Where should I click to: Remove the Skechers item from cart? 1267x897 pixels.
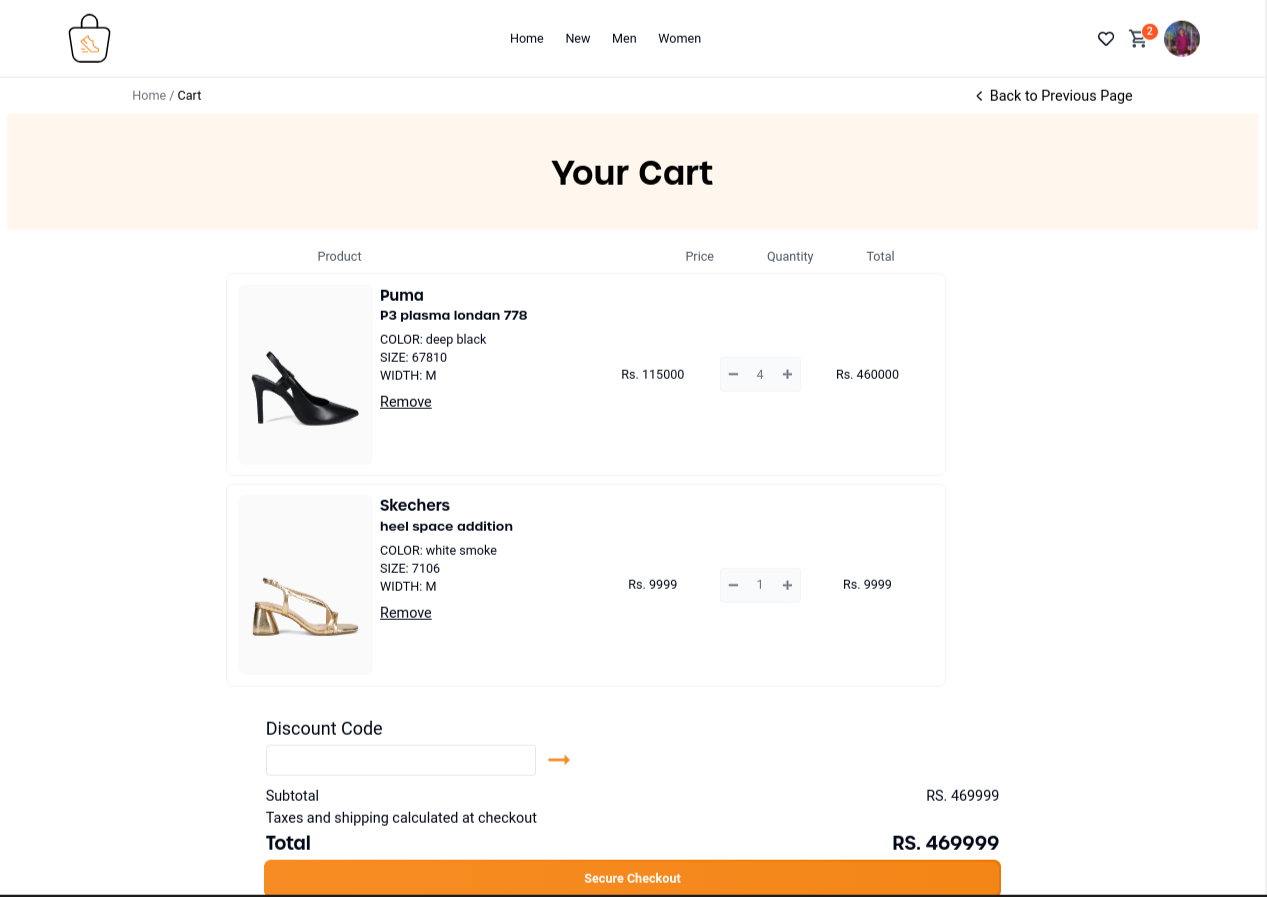406,613
